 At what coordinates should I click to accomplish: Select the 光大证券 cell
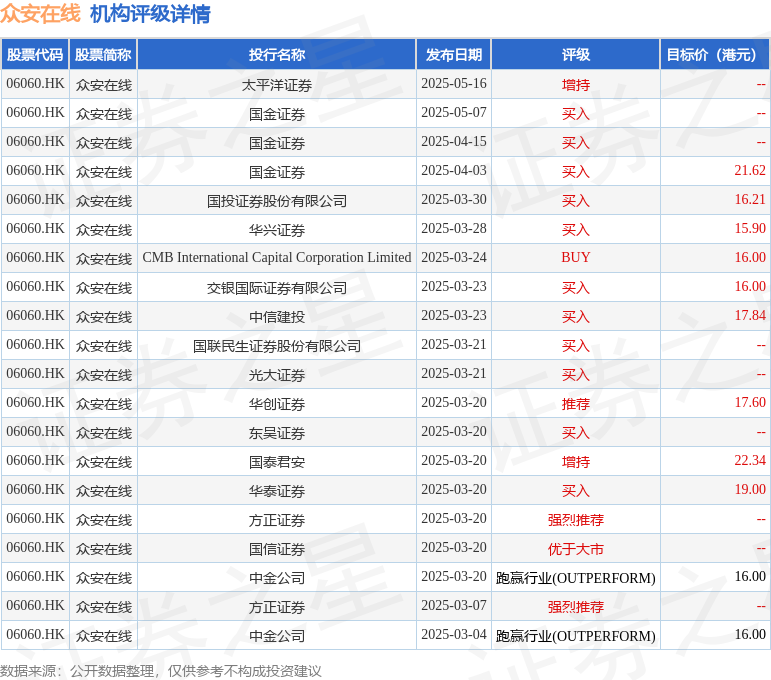[277, 375]
